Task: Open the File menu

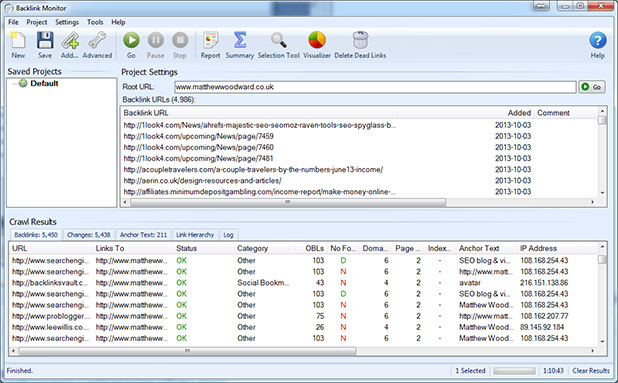Action: [x=13, y=22]
